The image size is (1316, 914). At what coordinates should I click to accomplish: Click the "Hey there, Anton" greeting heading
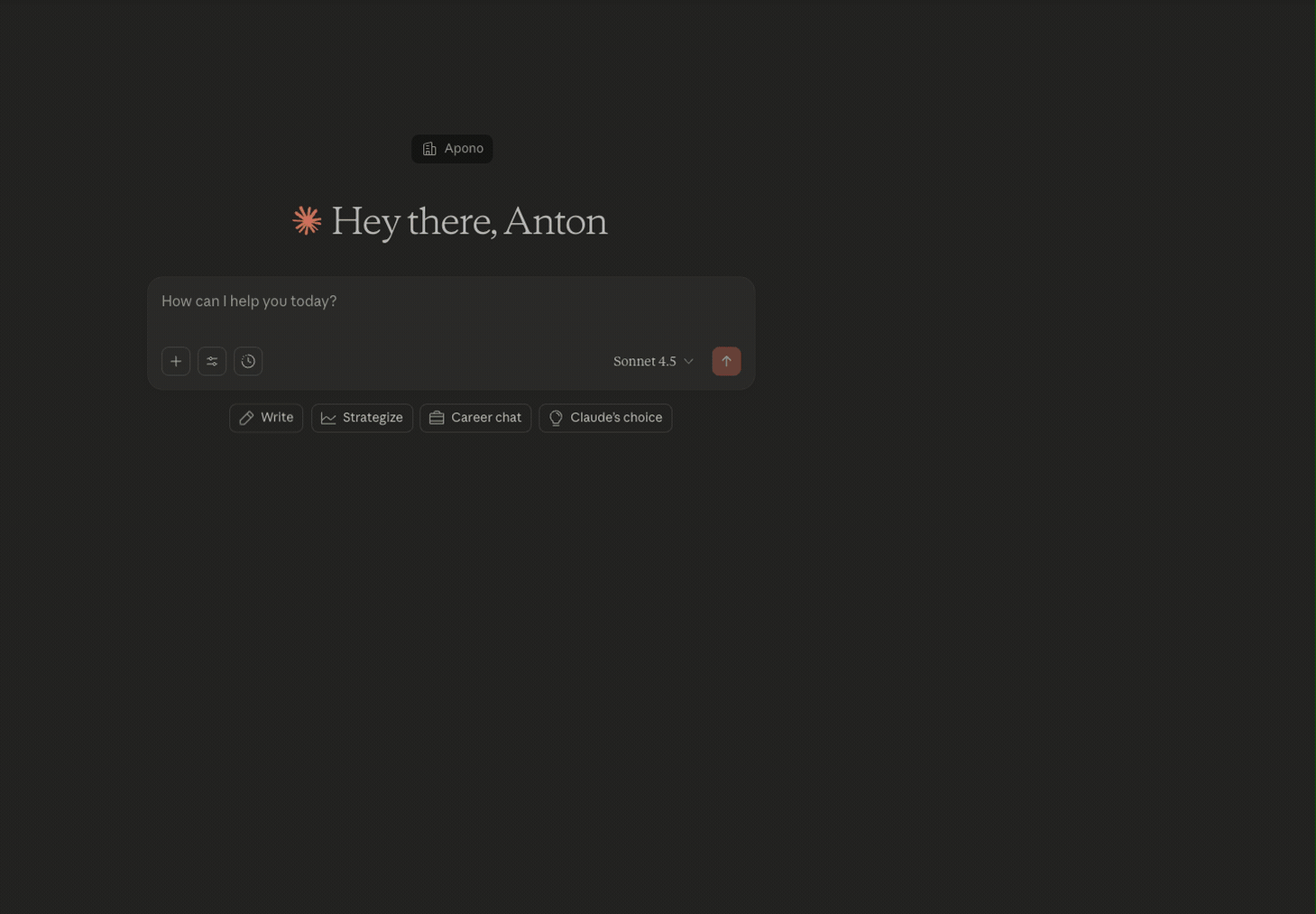(469, 221)
